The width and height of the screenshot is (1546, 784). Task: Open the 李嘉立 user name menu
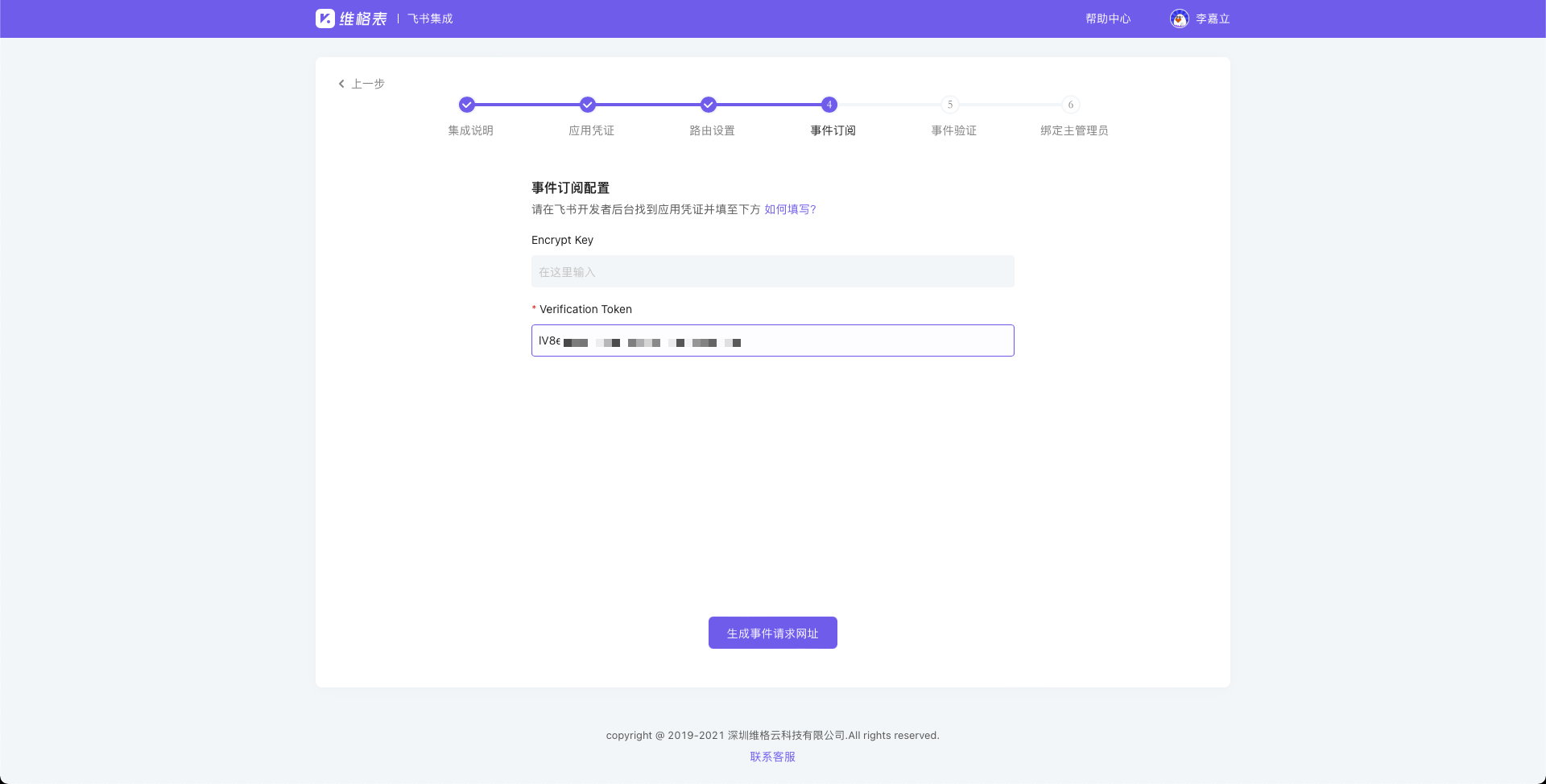pyautogui.click(x=1213, y=19)
